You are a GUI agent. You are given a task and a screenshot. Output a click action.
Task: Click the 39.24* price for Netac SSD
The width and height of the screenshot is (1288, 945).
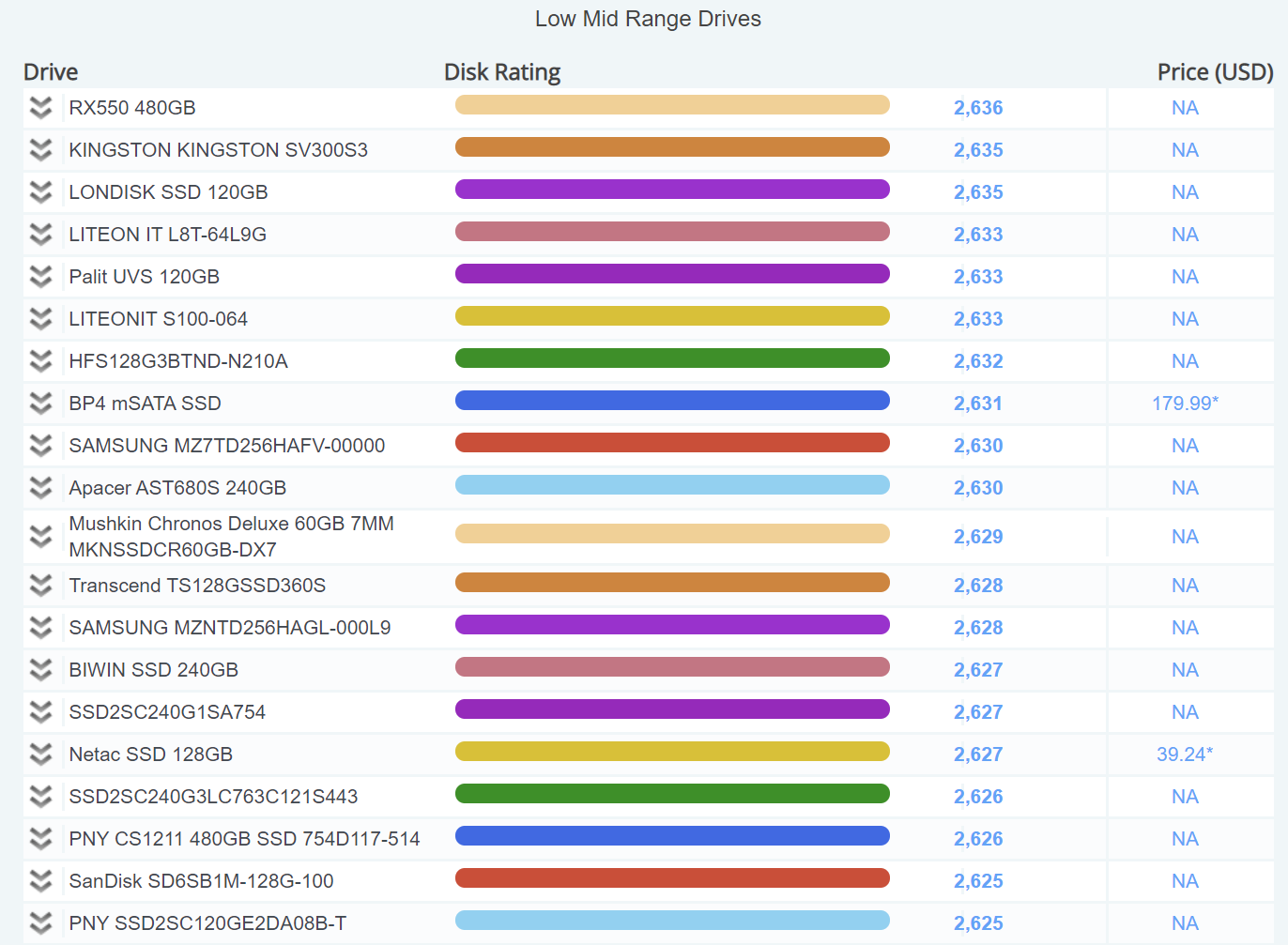[x=1185, y=754]
